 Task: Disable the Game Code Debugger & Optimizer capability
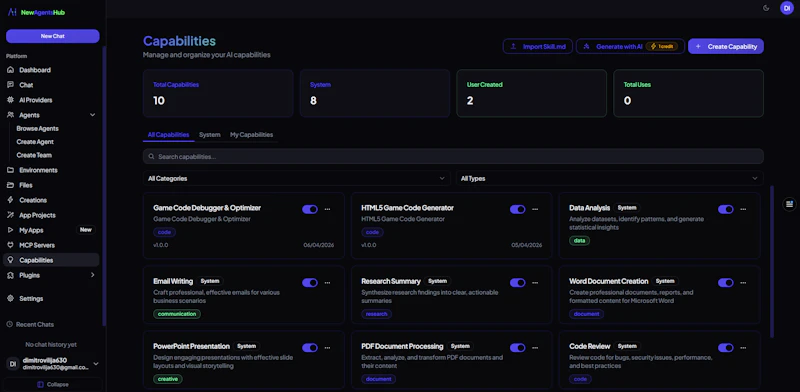click(x=310, y=209)
